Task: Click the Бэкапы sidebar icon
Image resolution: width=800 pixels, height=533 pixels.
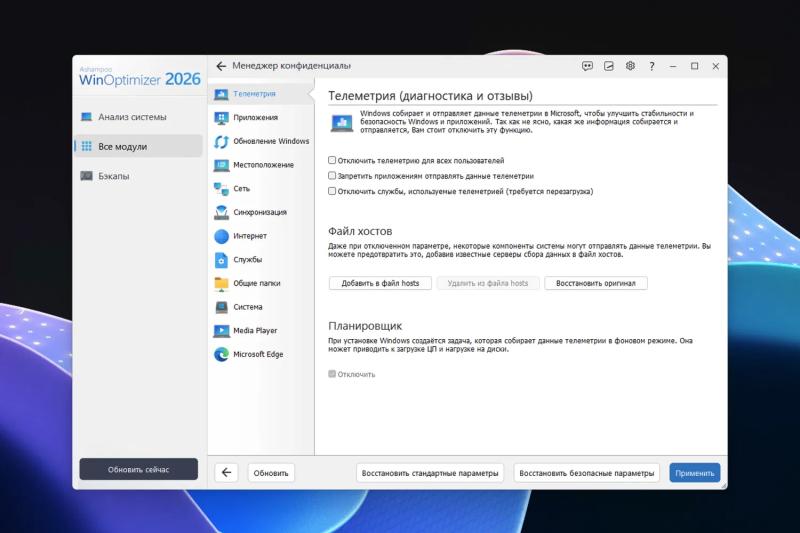Action: pyautogui.click(x=87, y=176)
